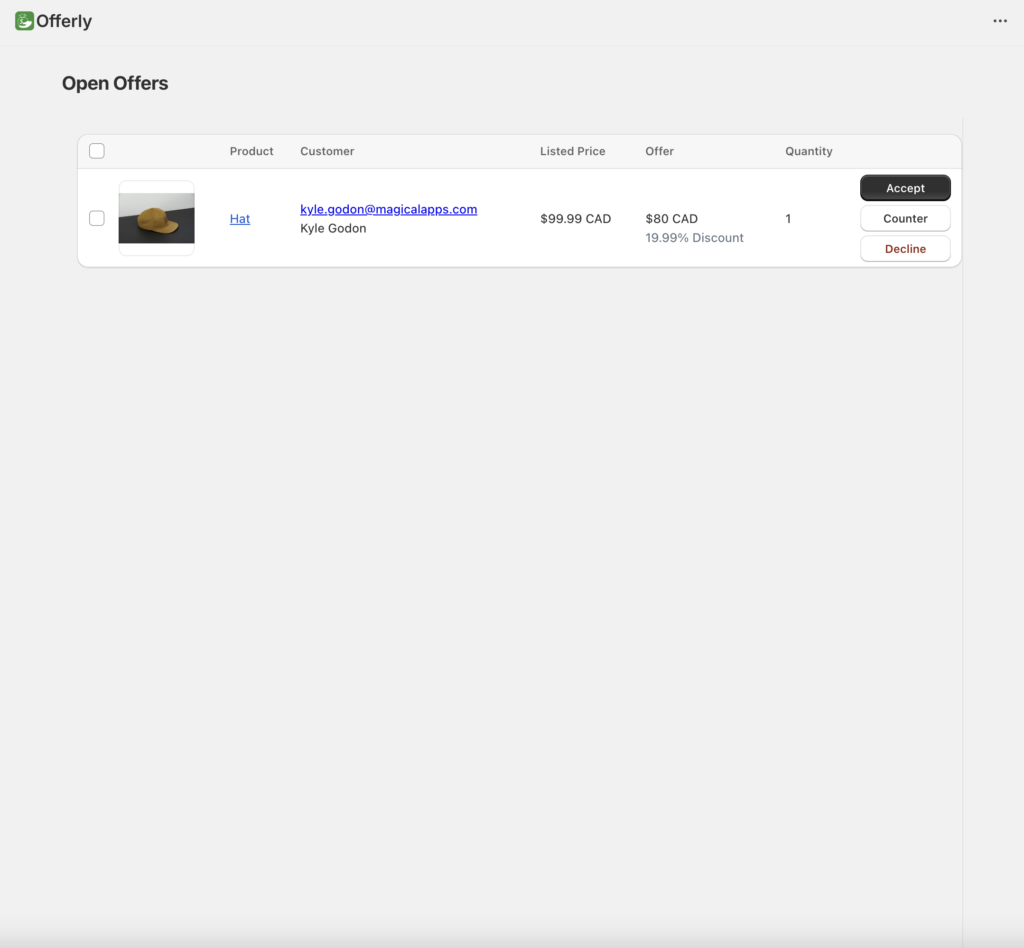The image size is (1024, 948).
Task: Click the Listed Price column header
Action: [572, 151]
